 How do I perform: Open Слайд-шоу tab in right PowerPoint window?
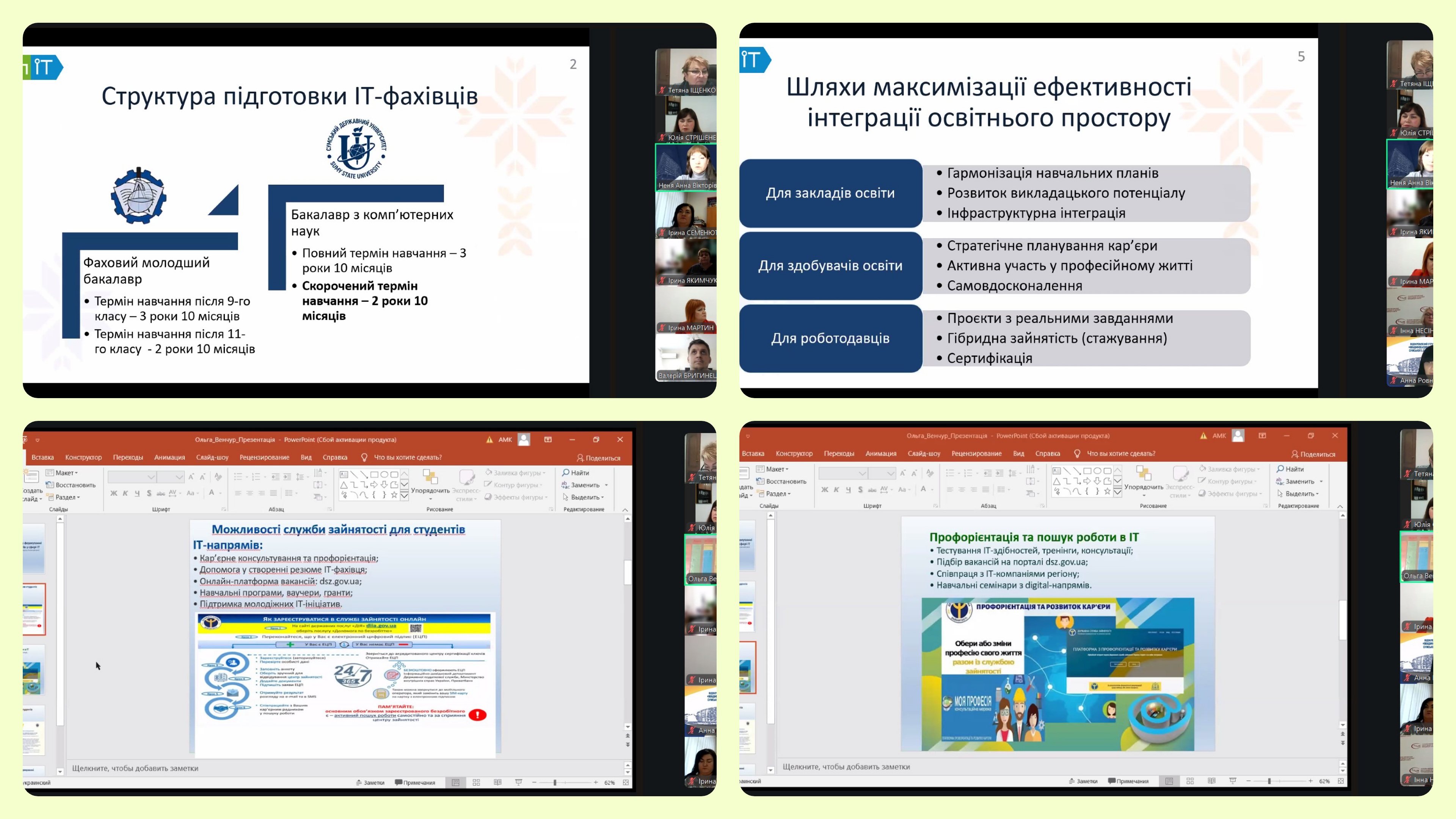pyautogui.click(x=924, y=453)
